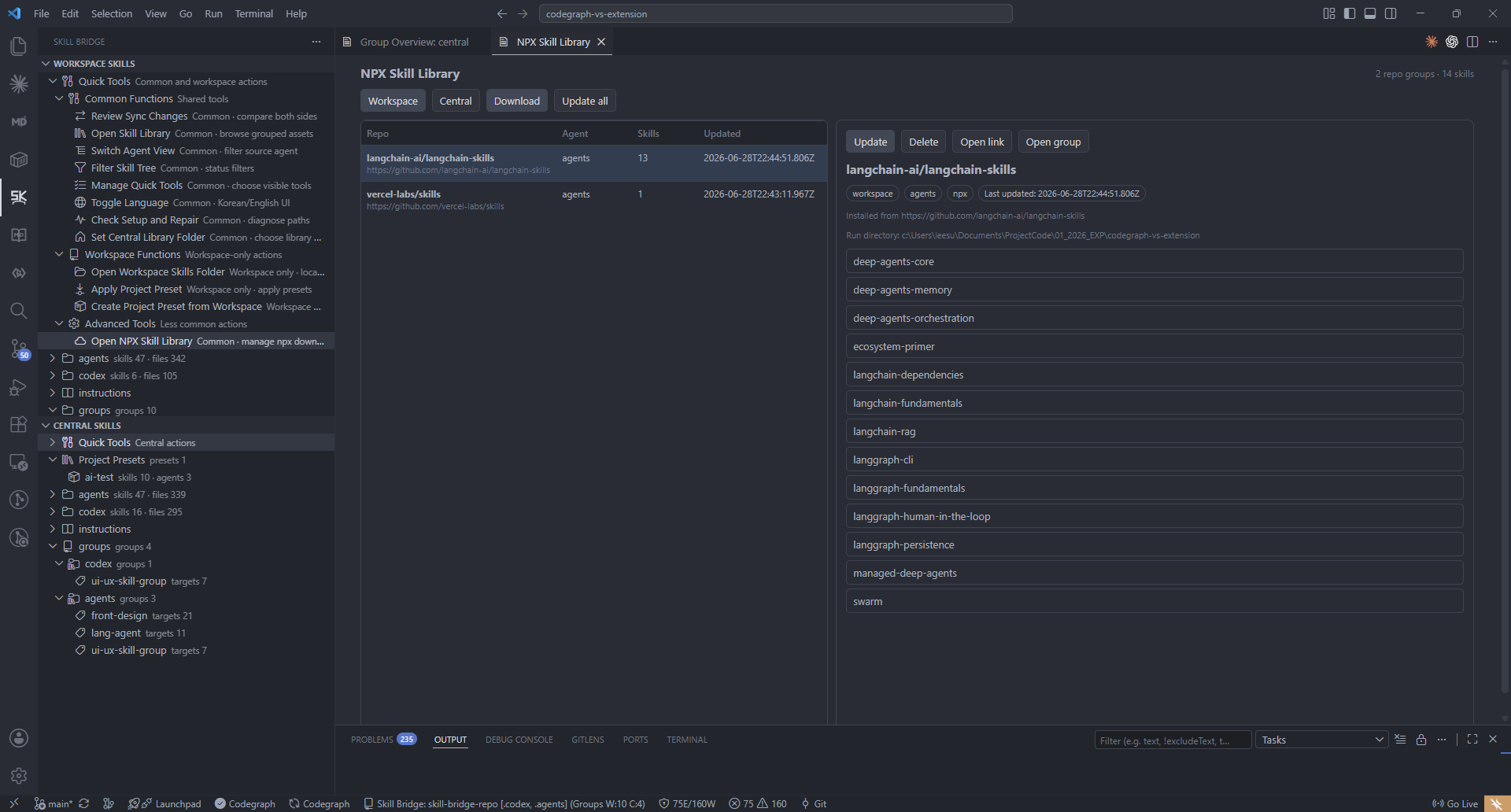Collapse the Advanced Tools node
The width and height of the screenshot is (1511, 812).
click(59, 323)
